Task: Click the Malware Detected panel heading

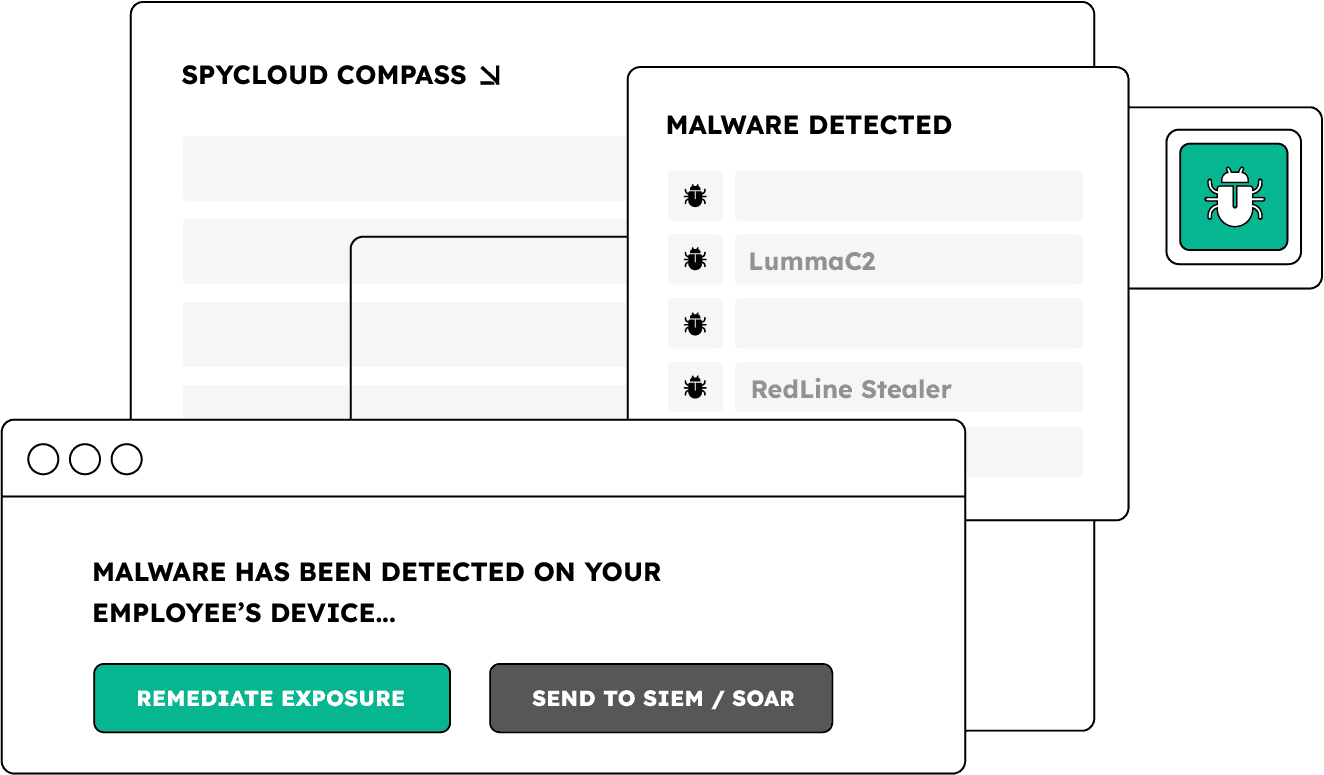Action: pyautogui.click(x=808, y=126)
